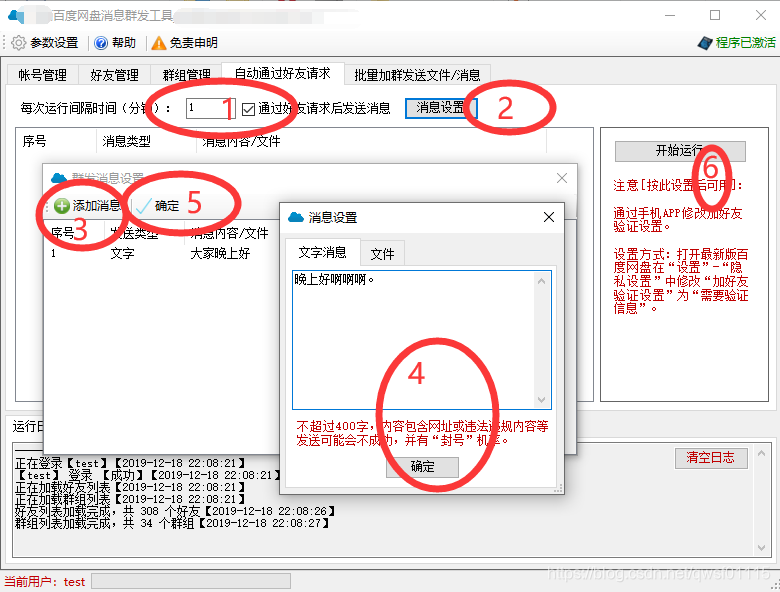
Task: Click 当前用户: test status text
Action: click(45, 582)
